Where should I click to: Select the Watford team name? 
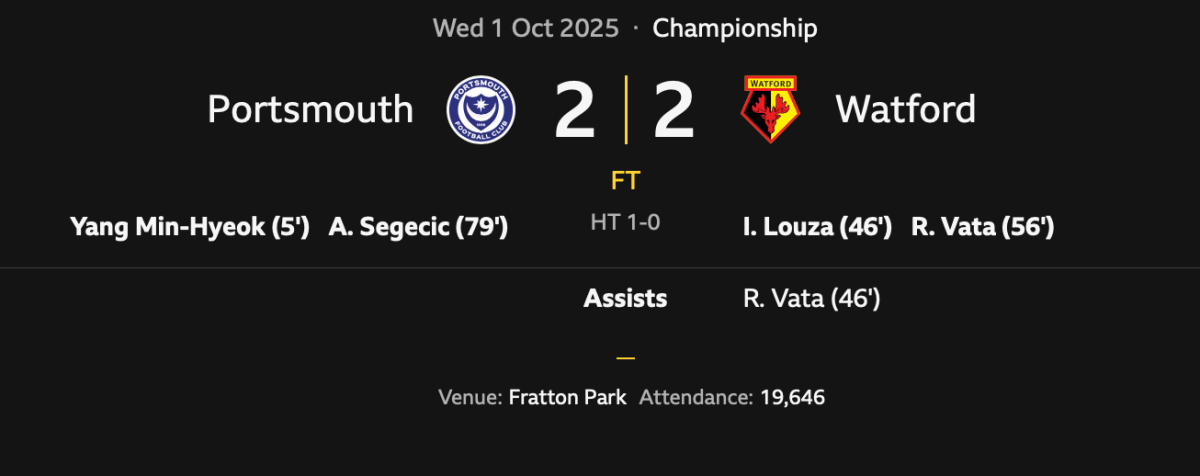coord(905,109)
